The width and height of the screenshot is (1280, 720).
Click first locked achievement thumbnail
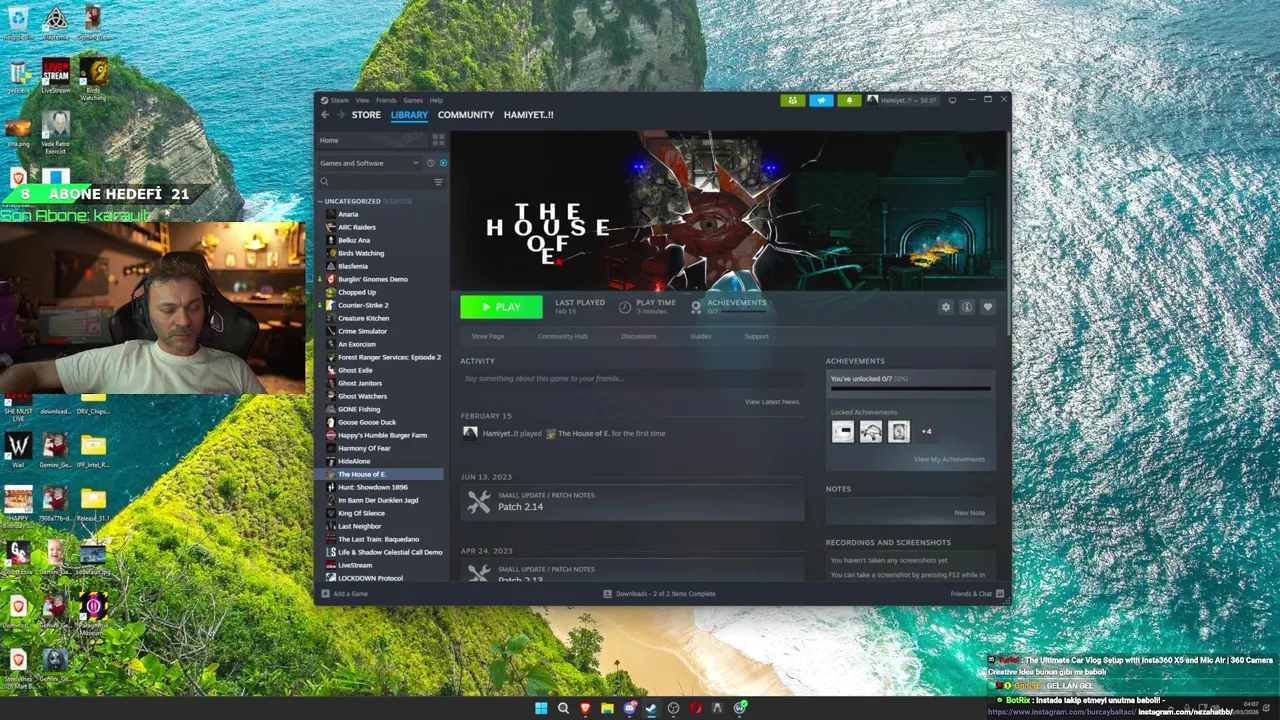pyautogui.click(x=843, y=432)
